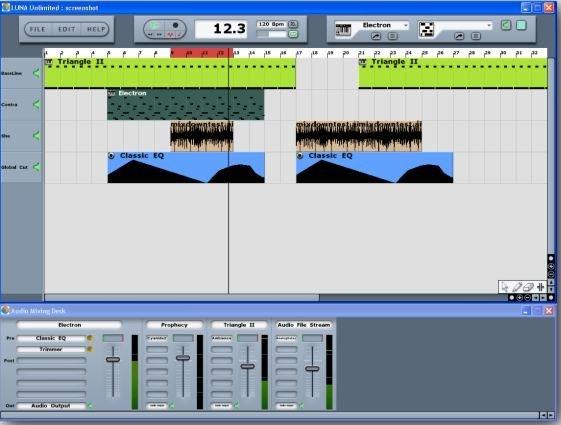Click the Electron channel volume fader

(113, 360)
